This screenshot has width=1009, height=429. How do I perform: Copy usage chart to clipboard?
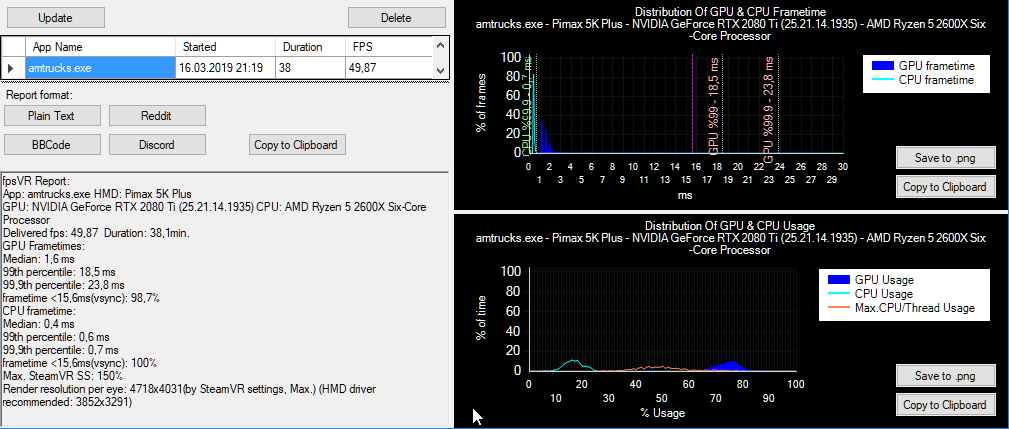tap(945, 405)
